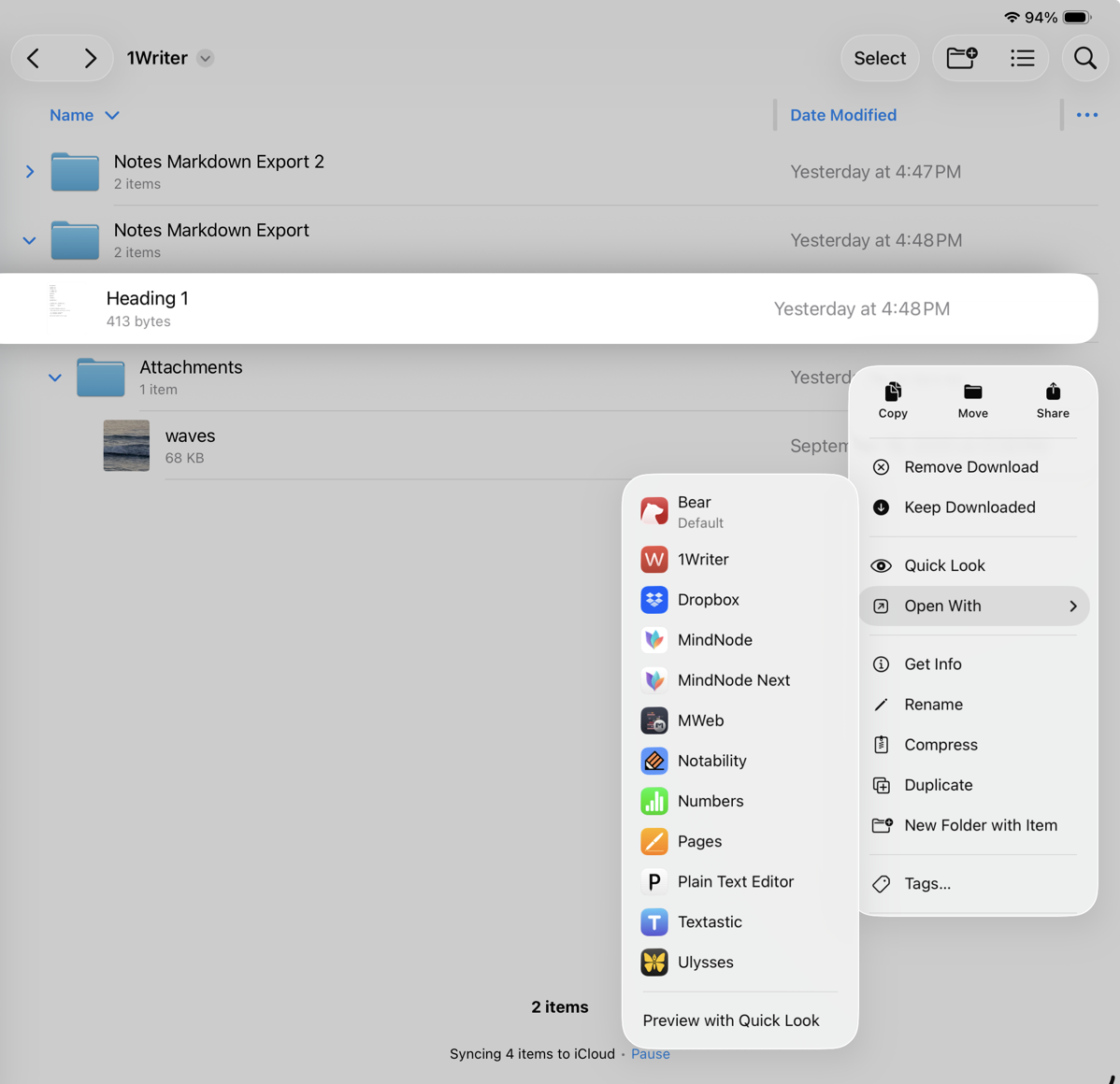This screenshot has width=1120, height=1084.
Task: Select Move to relocate the file
Action: pyautogui.click(x=972, y=400)
